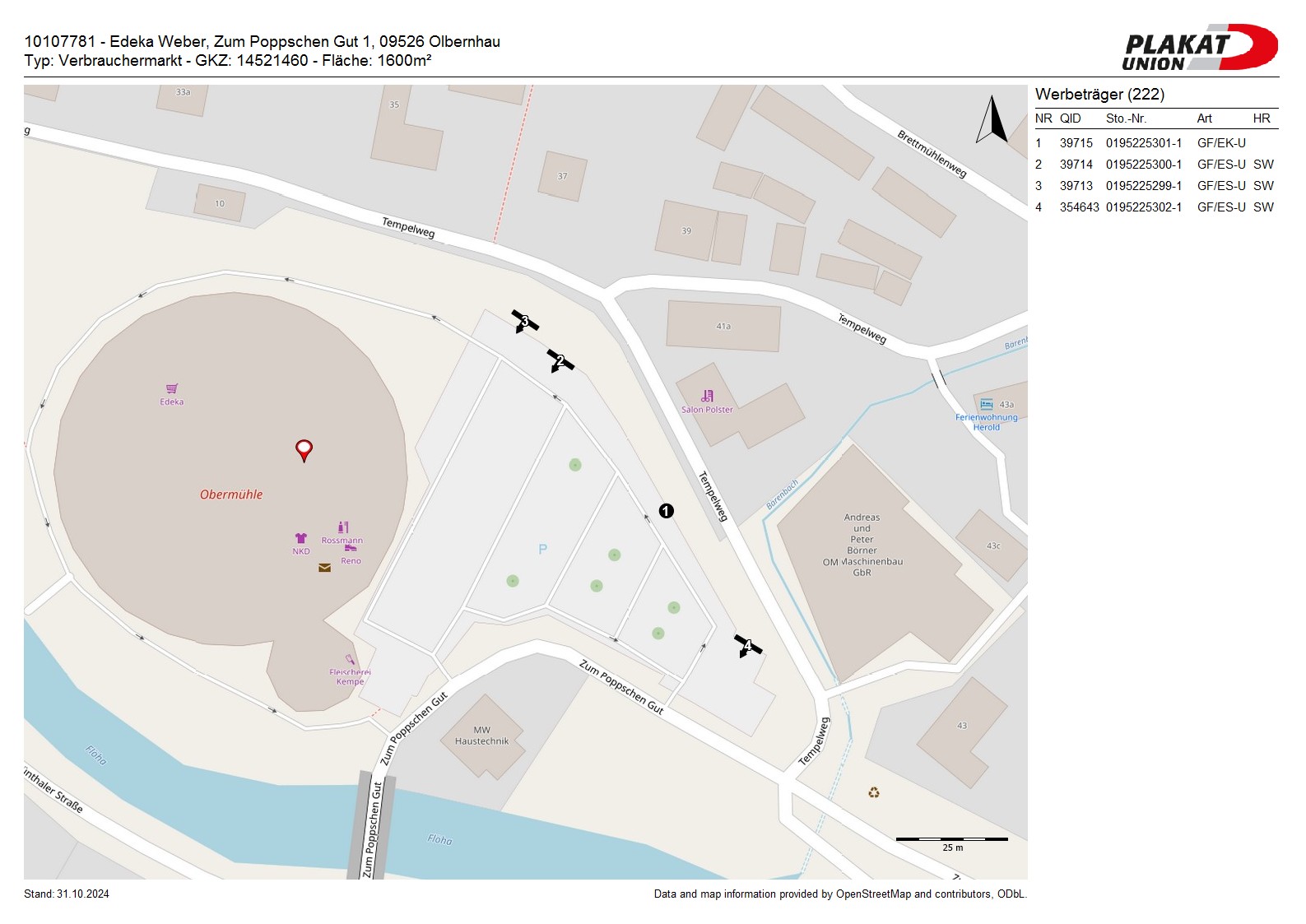The width and height of the screenshot is (1306, 924).
Task: Click the blue parking P symbol
Action: tap(542, 549)
